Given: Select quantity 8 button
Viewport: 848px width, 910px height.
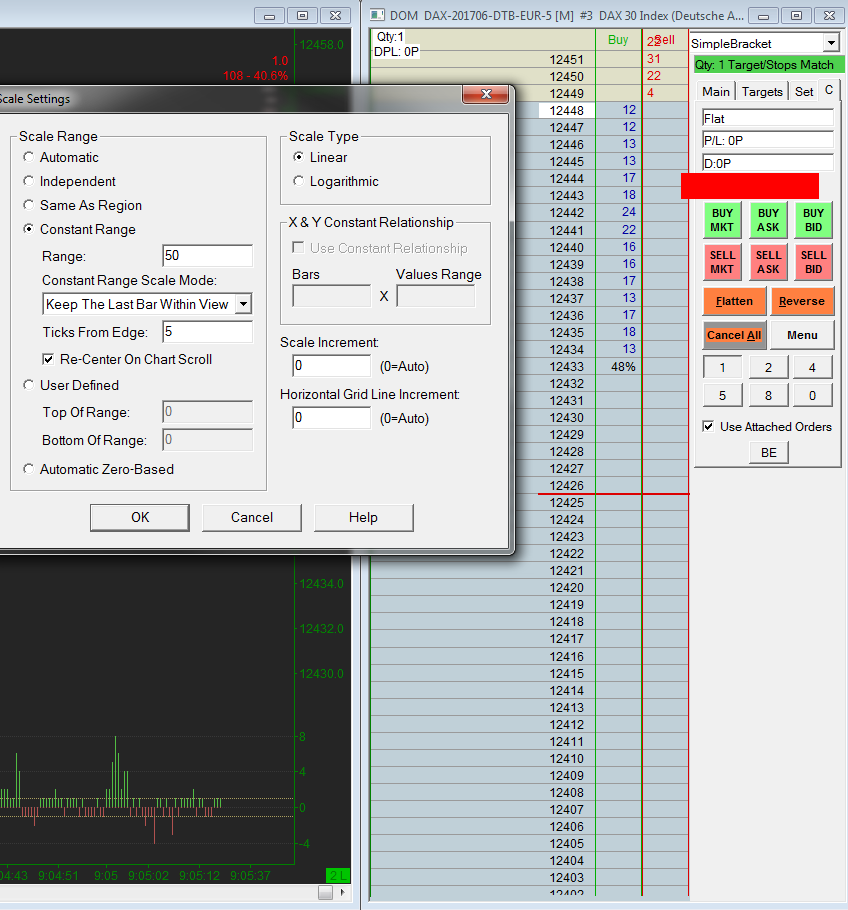Looking at the screenshot, I should (768, 395).
